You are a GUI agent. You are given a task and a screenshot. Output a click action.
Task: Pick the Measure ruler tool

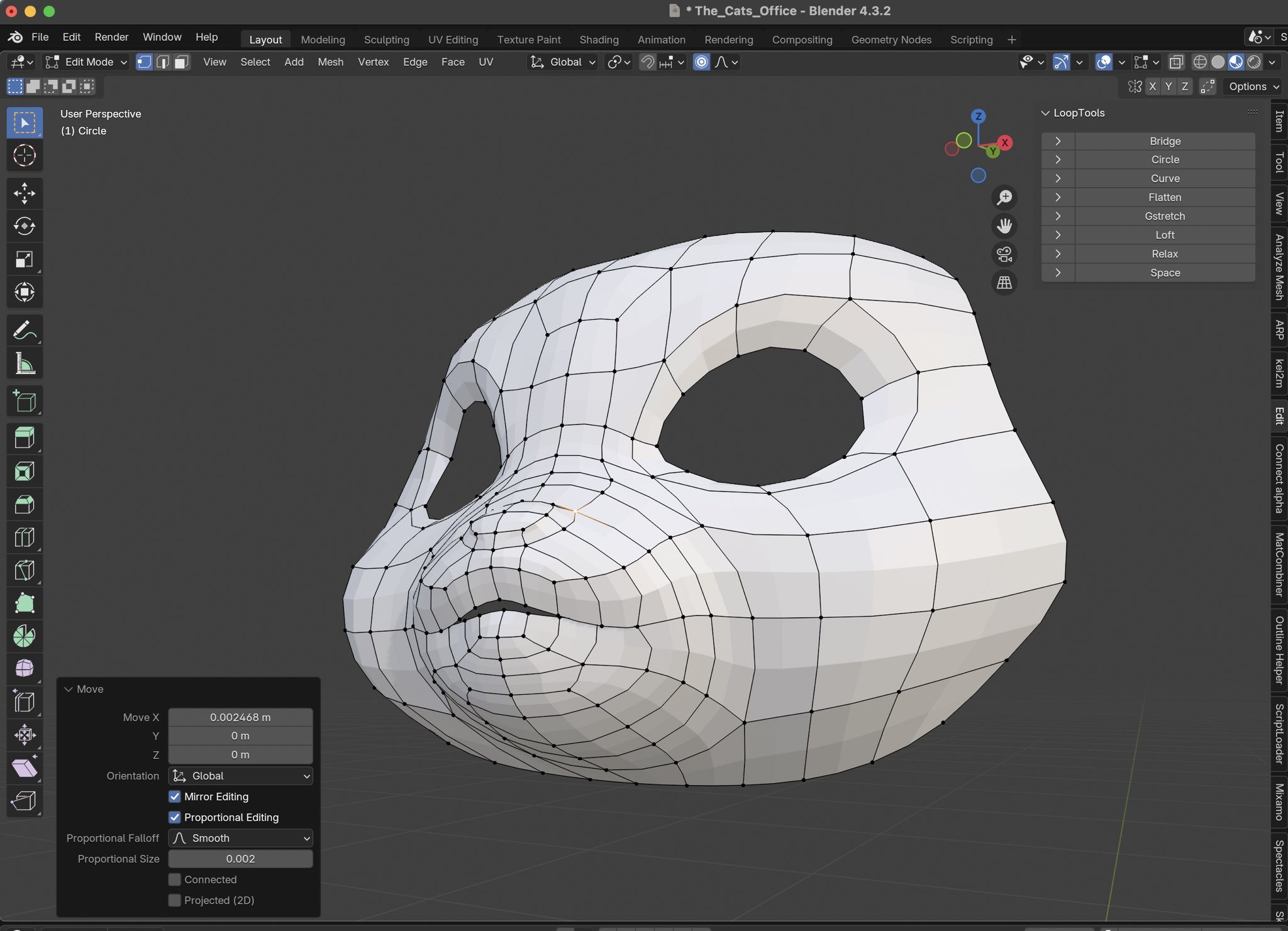25,363
